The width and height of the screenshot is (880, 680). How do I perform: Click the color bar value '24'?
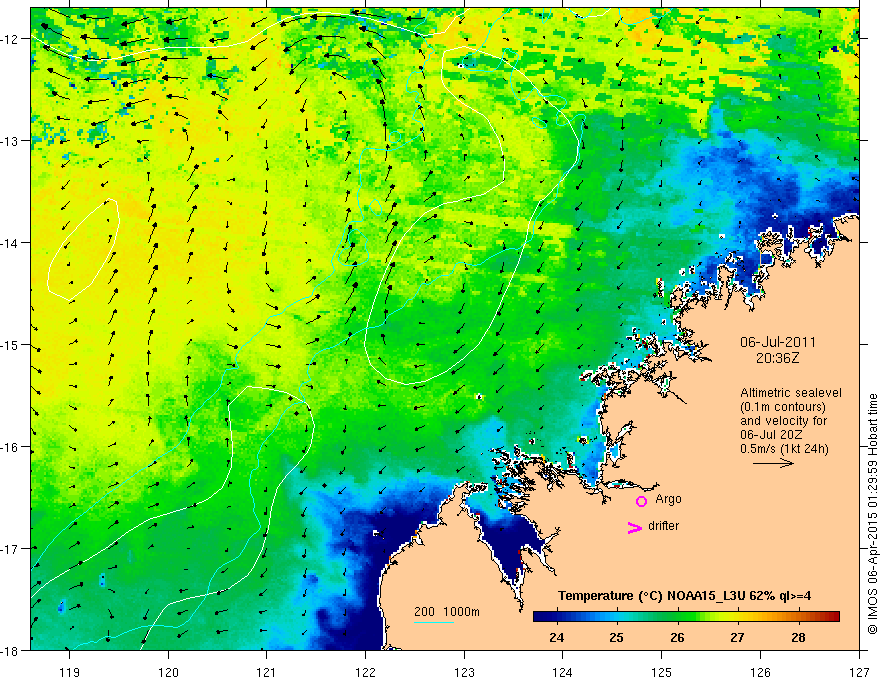pos(557,637)
